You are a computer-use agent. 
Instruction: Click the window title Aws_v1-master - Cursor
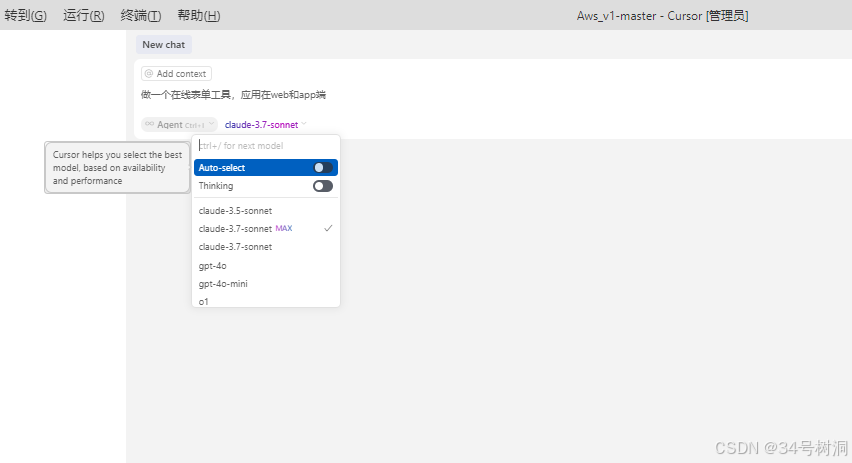pos(662,16)
